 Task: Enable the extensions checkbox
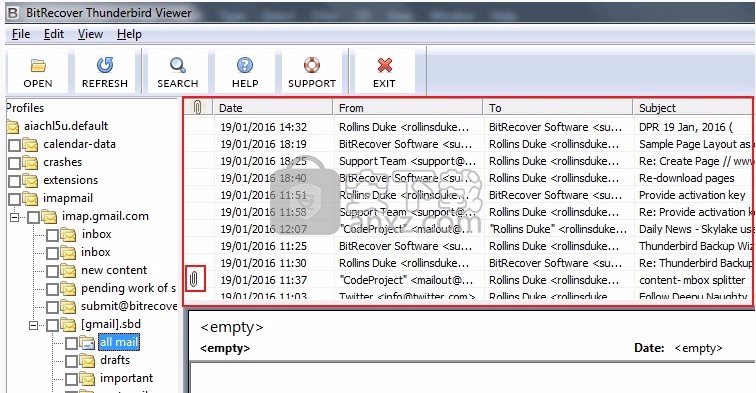[x=14, y=181]
